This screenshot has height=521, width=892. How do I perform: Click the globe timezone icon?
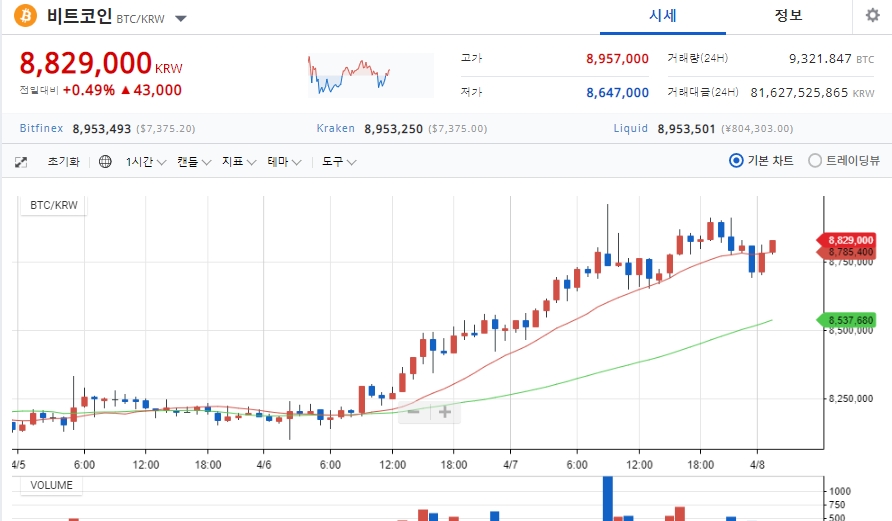pos(105,162)
